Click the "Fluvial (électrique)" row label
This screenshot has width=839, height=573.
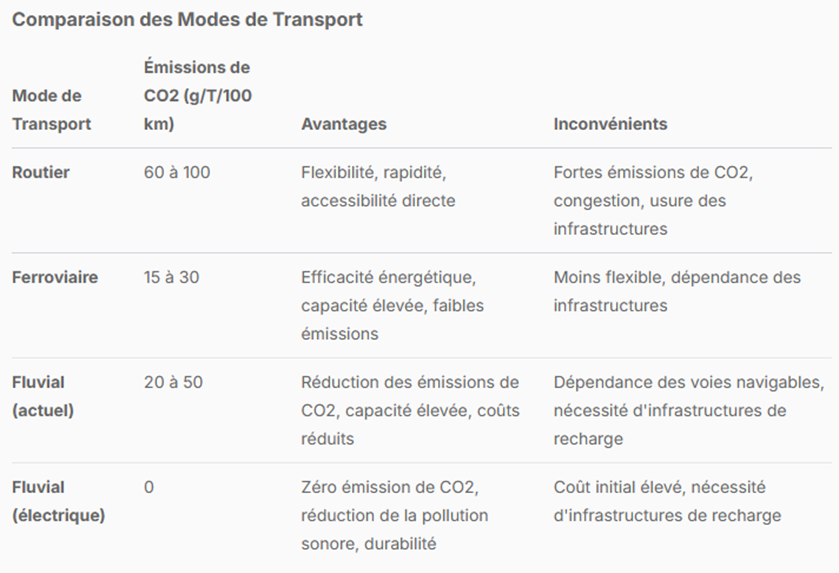point(58,501)
